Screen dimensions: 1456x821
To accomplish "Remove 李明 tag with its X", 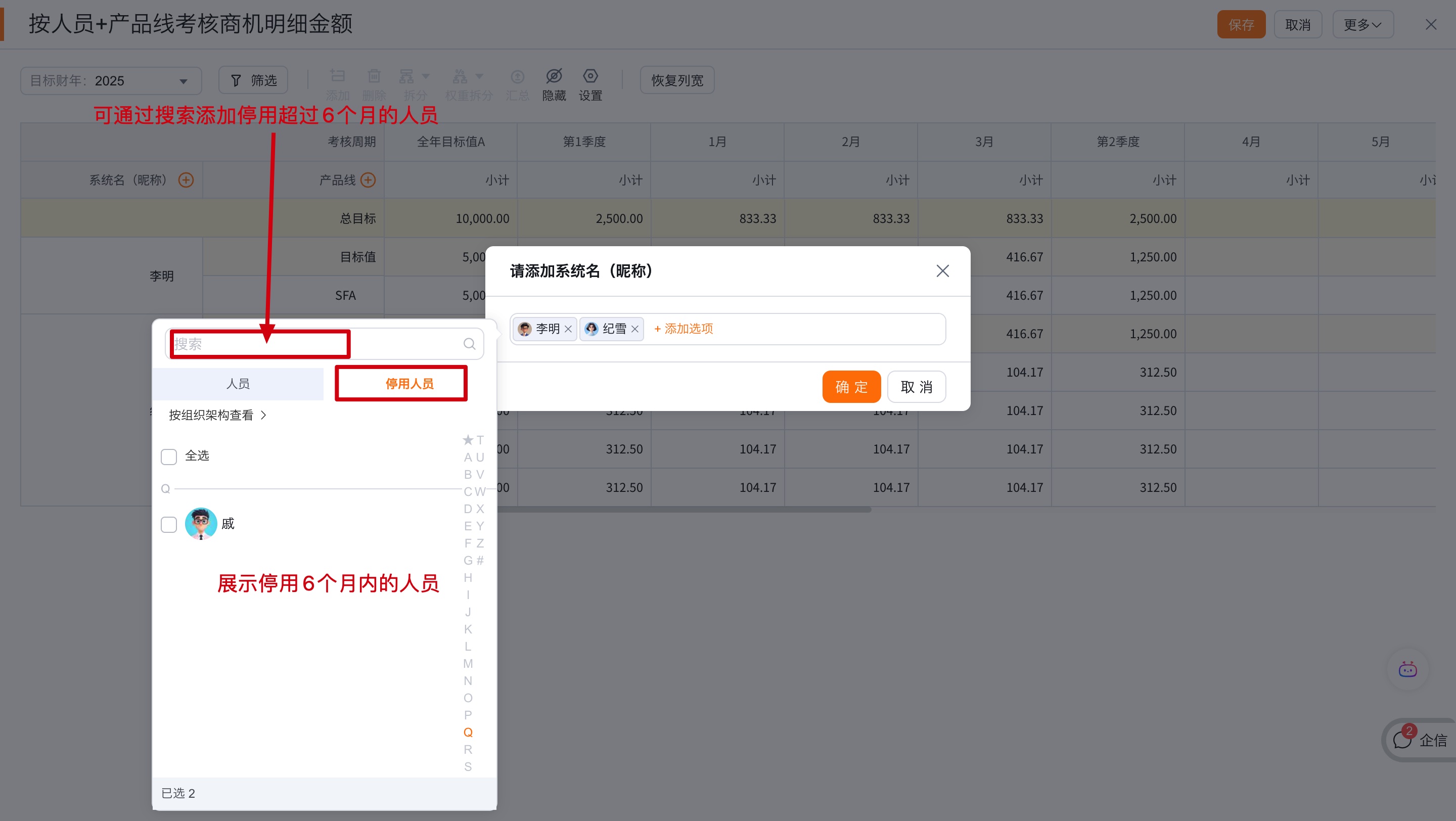I will pos(568,329).
